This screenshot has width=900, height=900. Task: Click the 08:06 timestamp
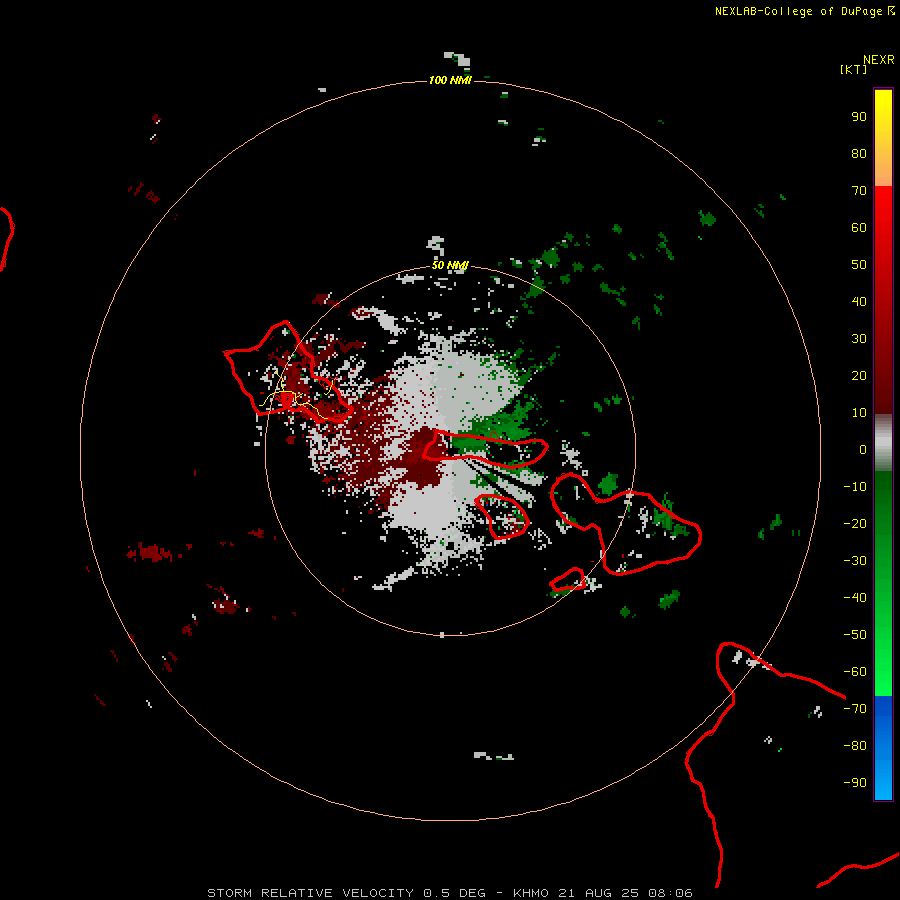(670, 893)
